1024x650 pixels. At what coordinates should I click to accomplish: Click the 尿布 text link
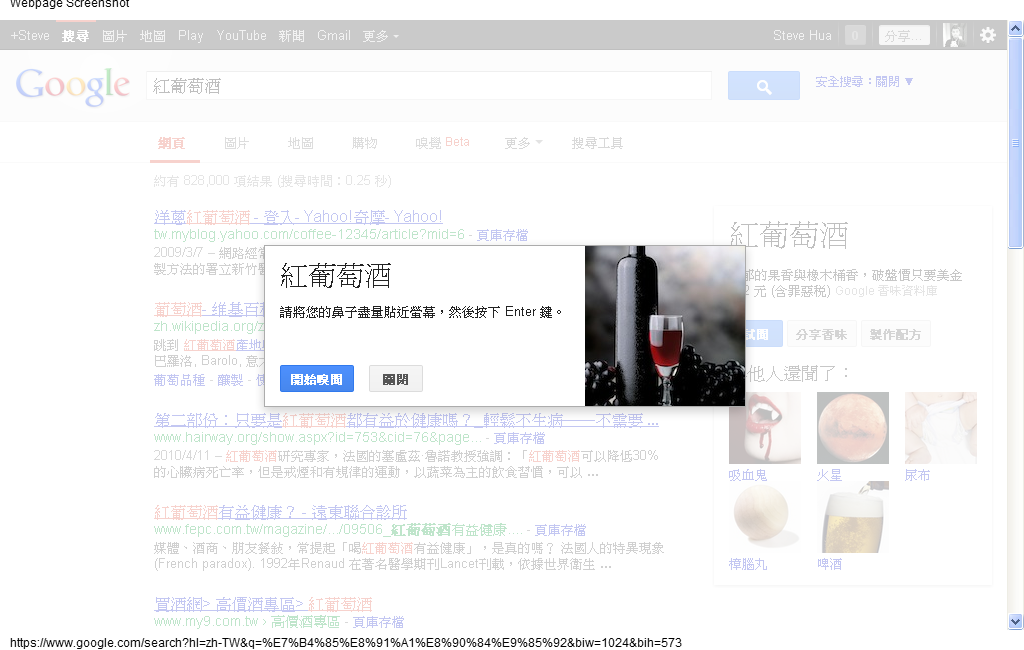(917, 476)
